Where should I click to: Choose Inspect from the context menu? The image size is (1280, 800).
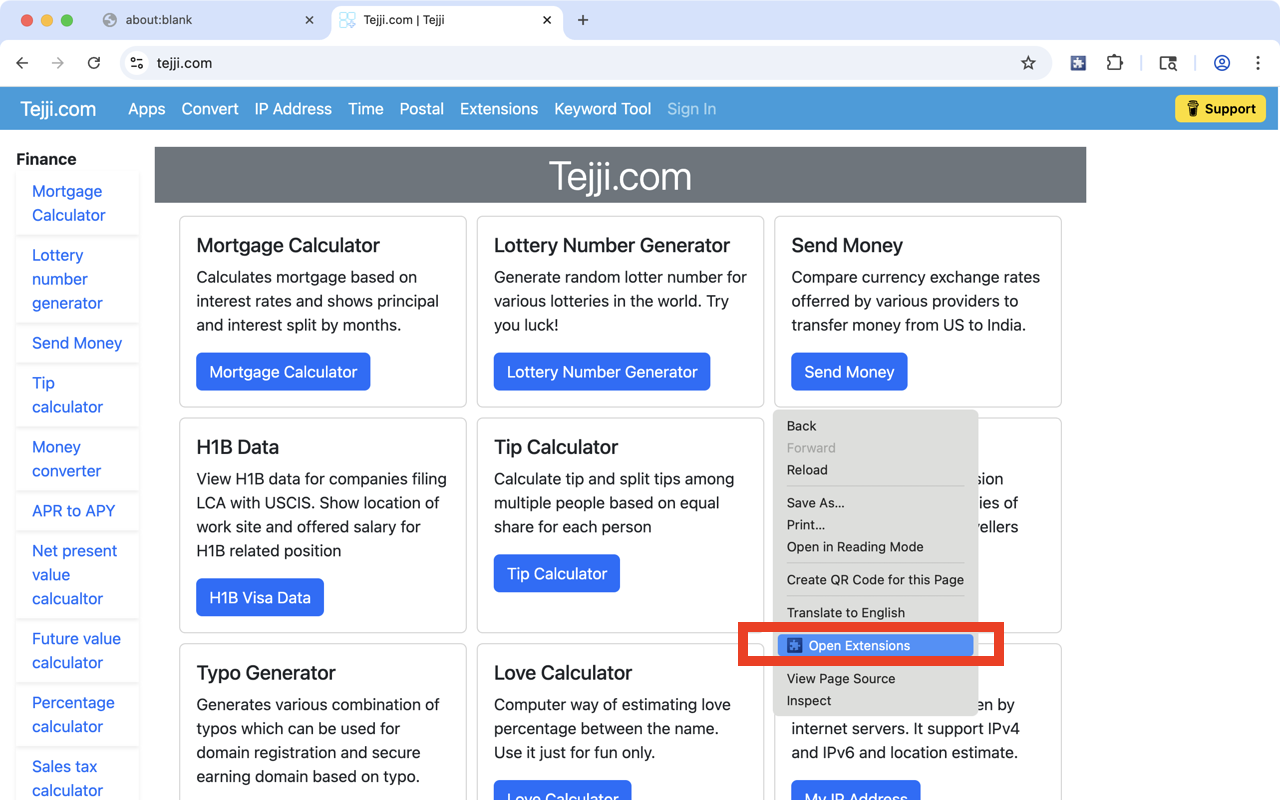tap(875, 701)
